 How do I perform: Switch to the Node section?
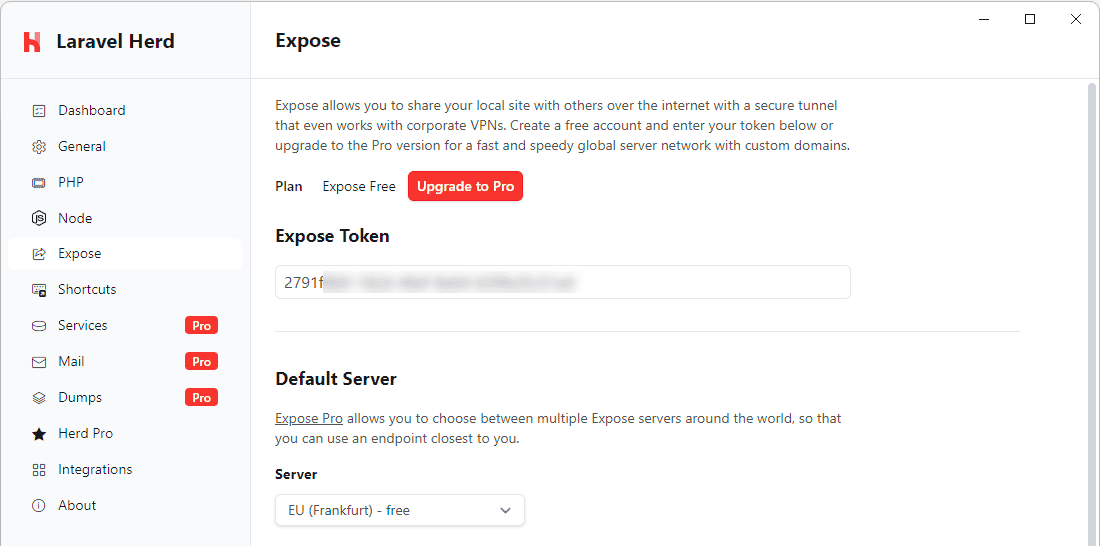pyautogui.click(x=125, y=218)
